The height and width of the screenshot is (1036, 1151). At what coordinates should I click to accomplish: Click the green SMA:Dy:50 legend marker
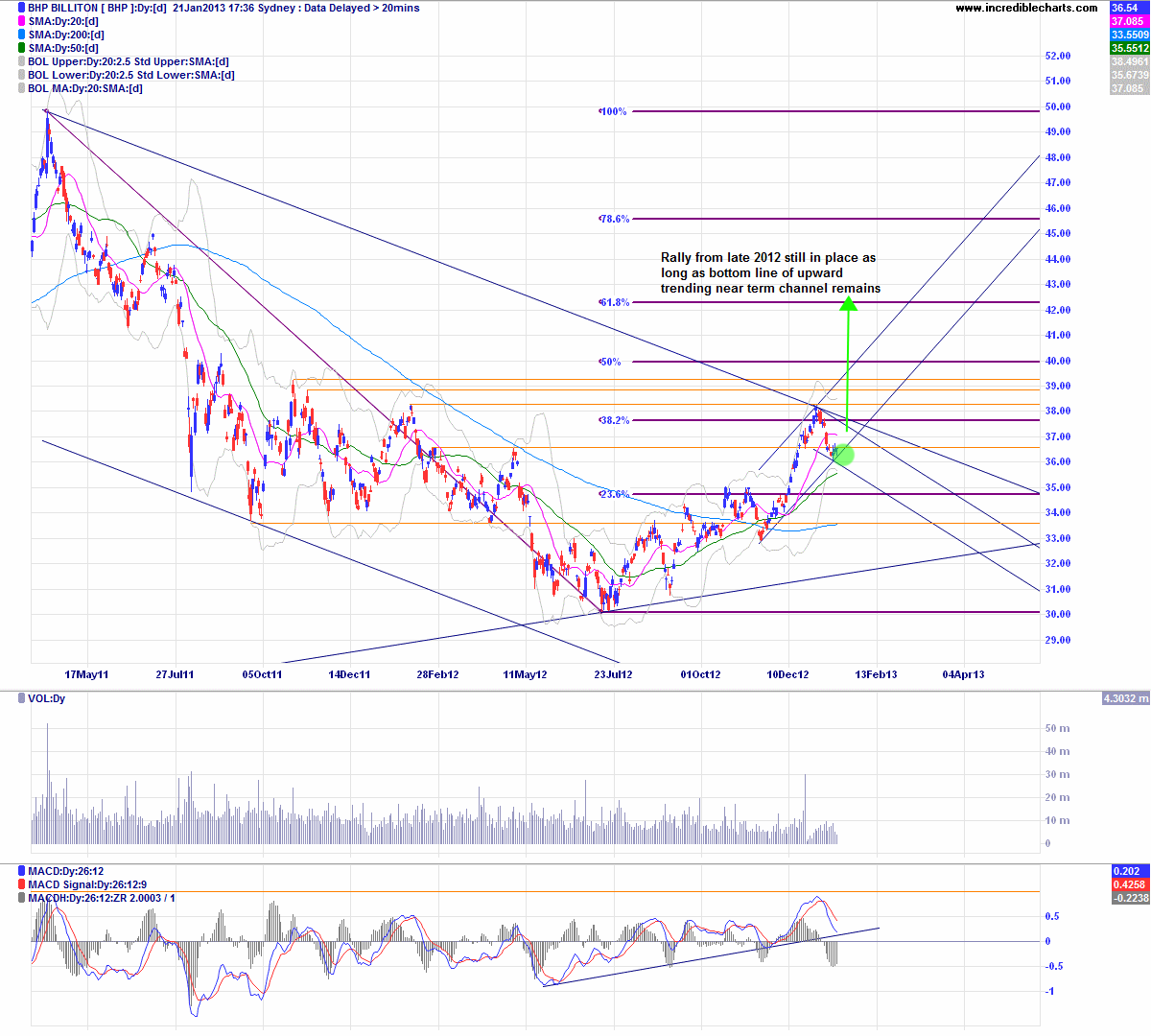(21, 48)
